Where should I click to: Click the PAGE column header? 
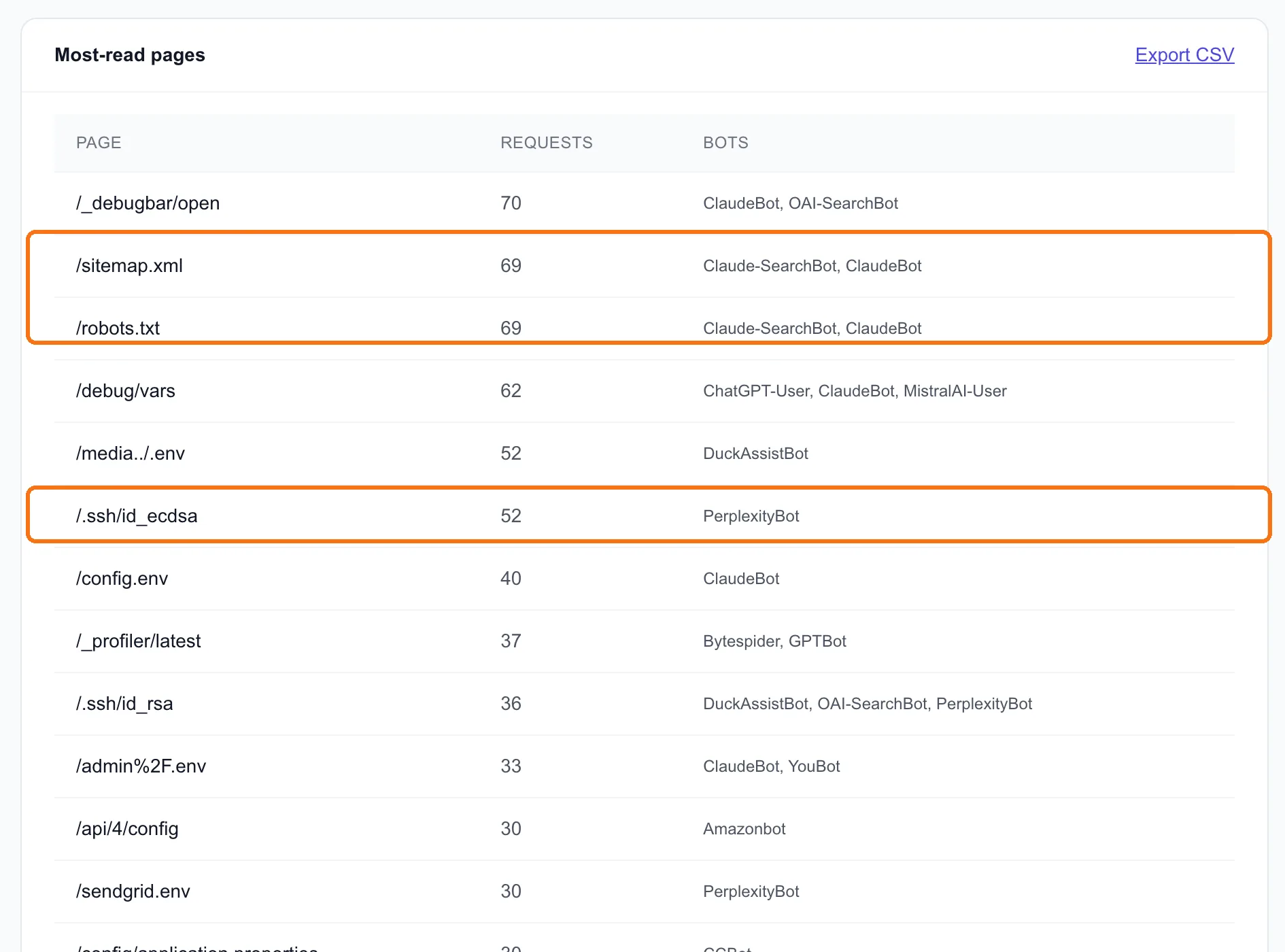99,143
